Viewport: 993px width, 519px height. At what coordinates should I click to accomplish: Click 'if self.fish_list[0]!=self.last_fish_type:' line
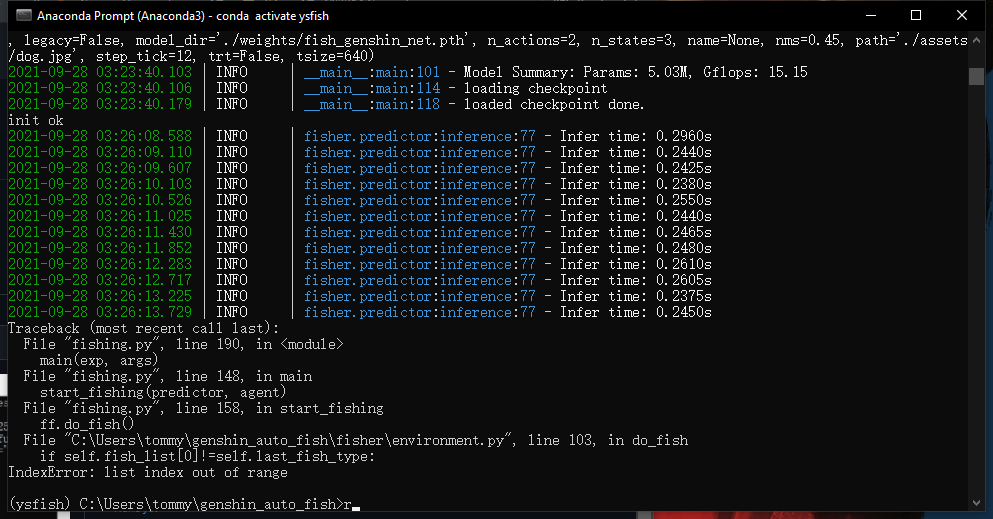(x=207, y=456)
